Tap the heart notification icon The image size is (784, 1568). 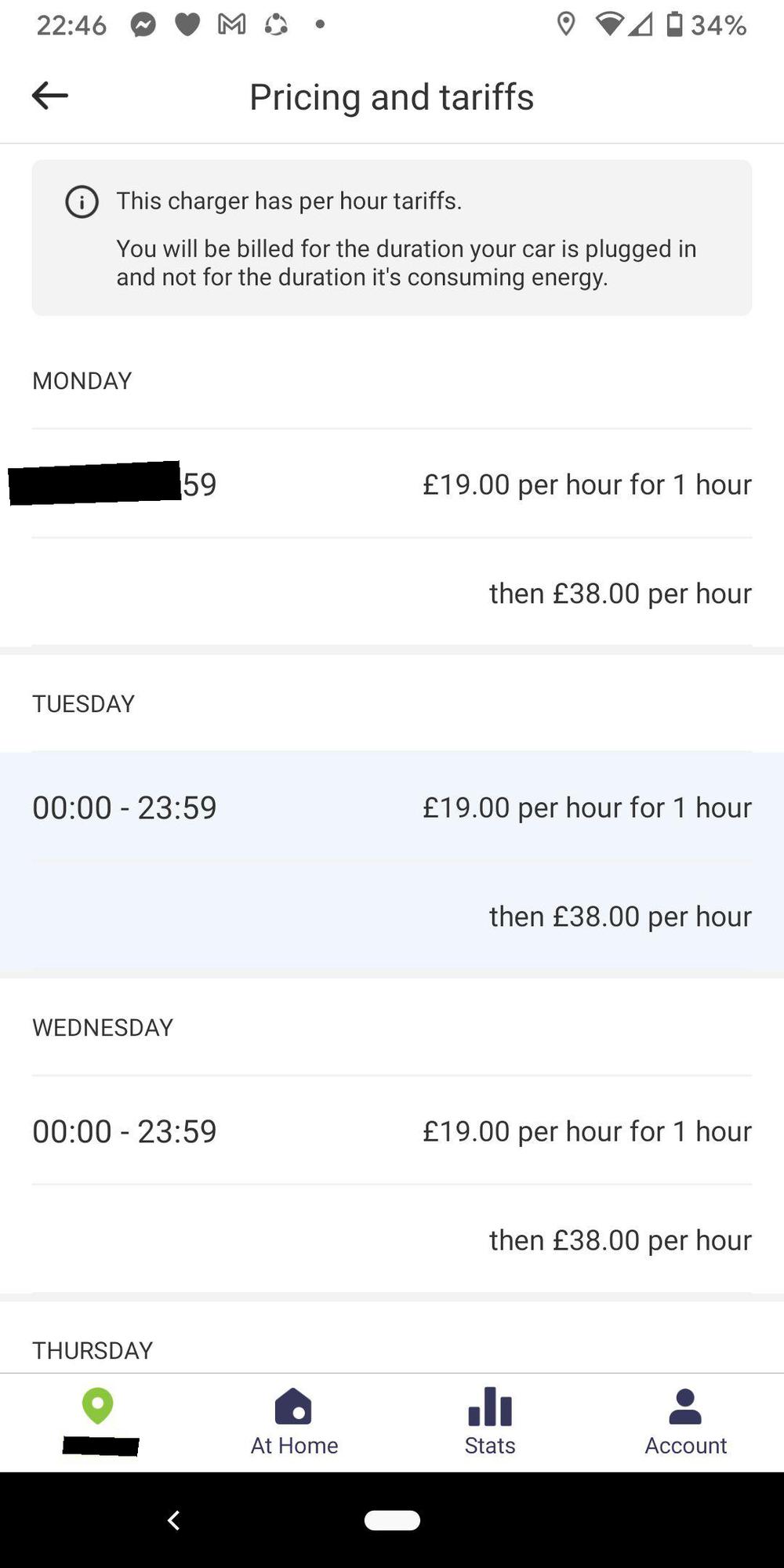point(187,25)
